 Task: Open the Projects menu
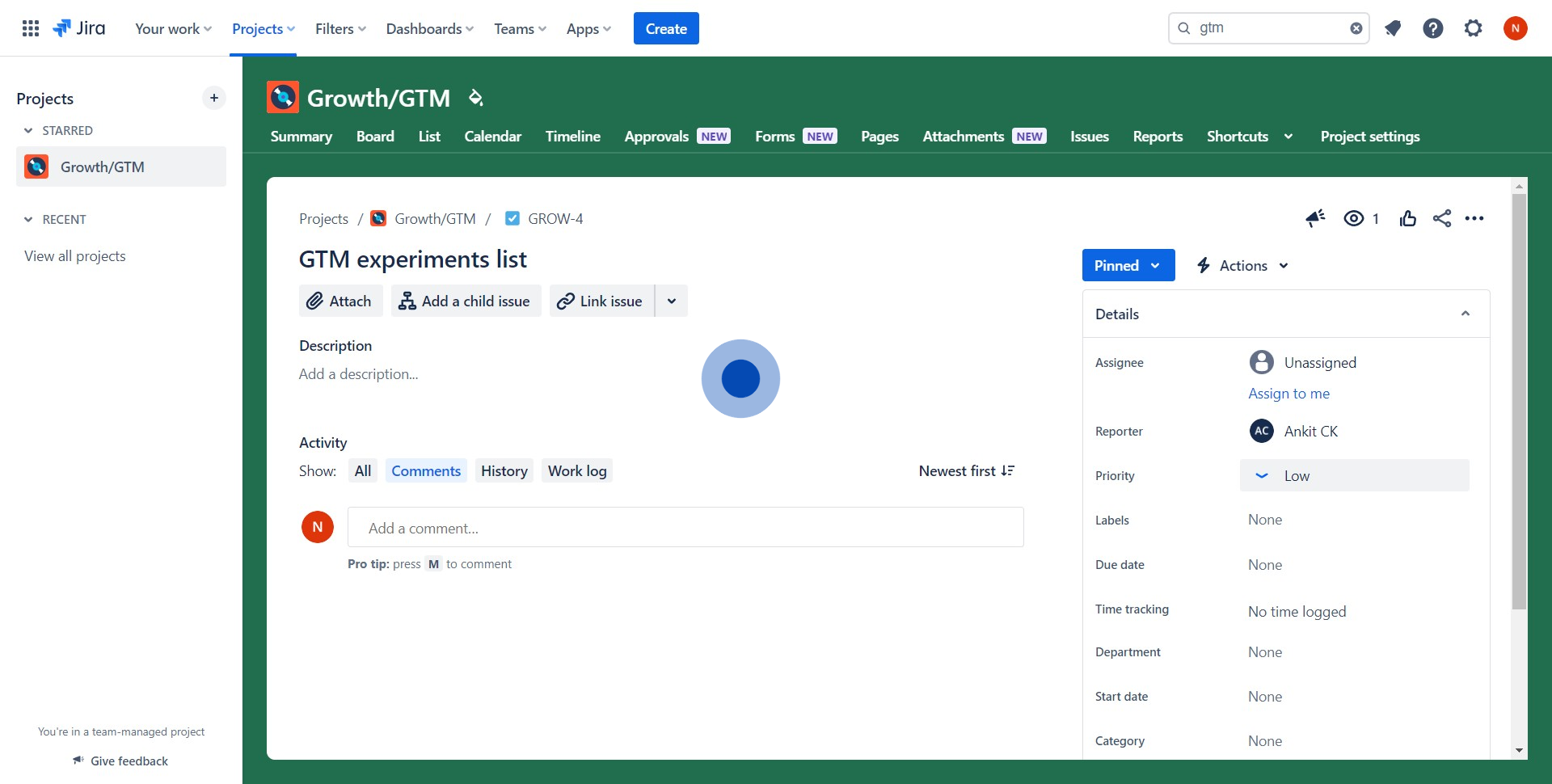click(x=264, y=28)
